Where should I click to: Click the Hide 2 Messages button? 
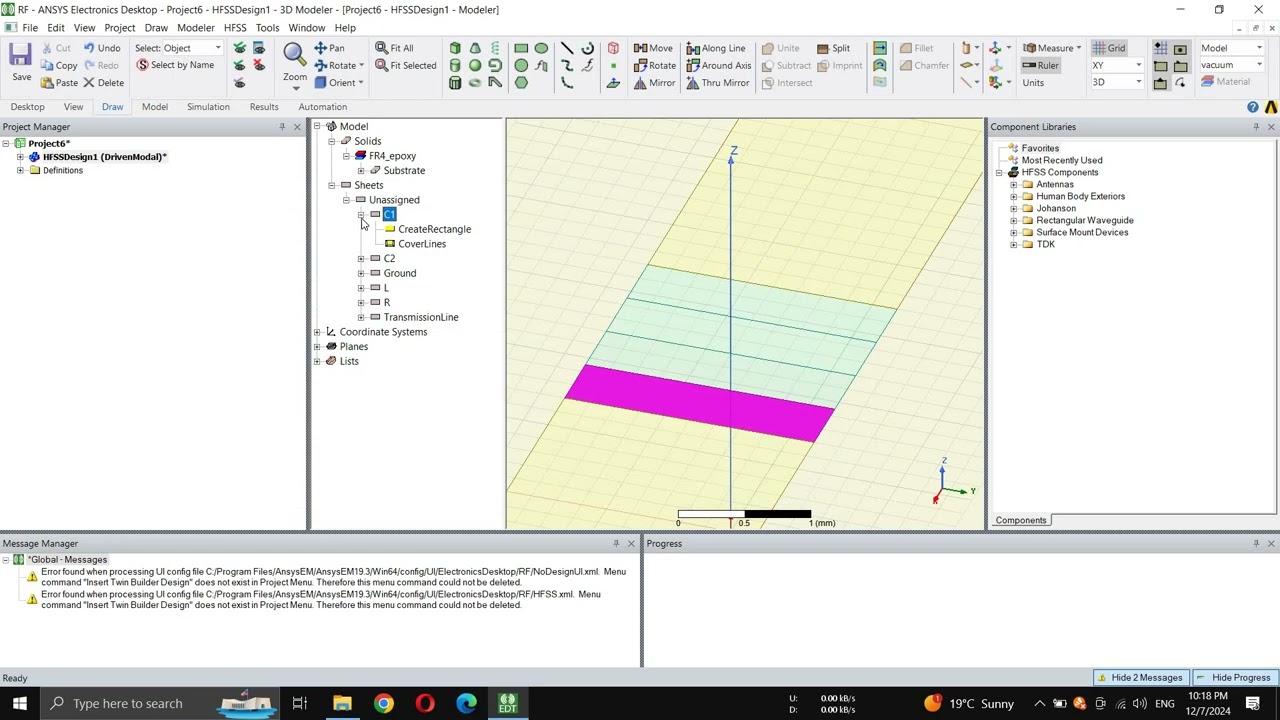(1139, 678)
